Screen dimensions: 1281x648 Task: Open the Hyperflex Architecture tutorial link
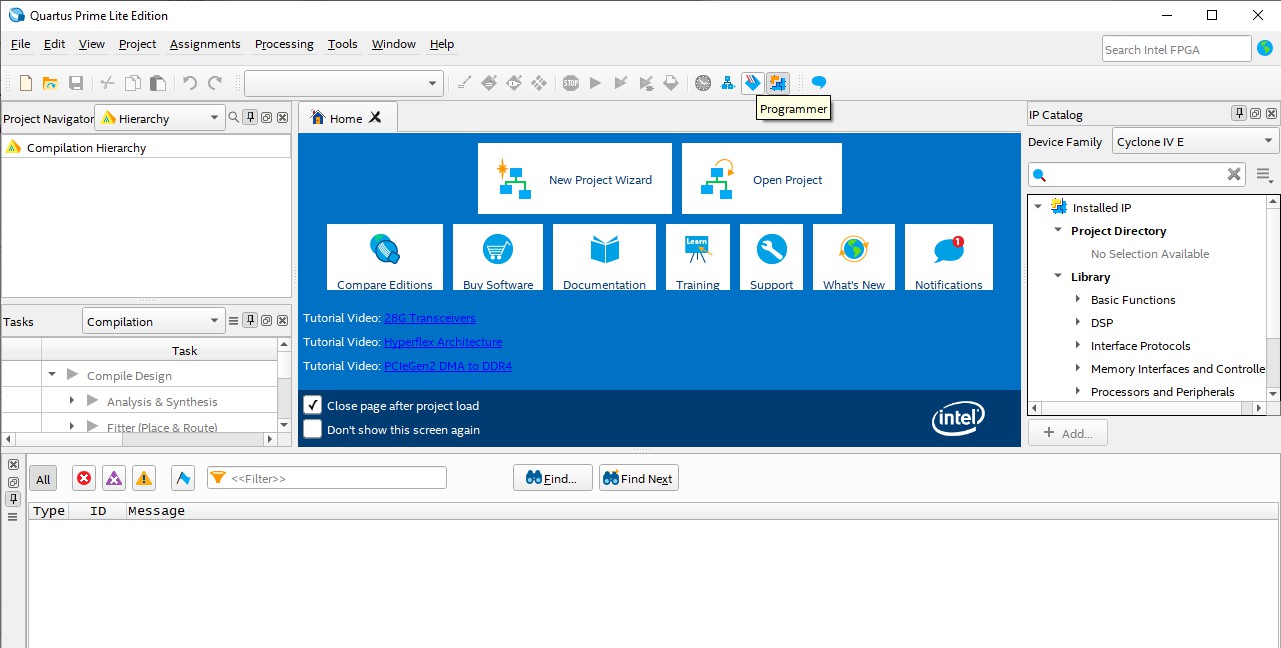[443, 342]
